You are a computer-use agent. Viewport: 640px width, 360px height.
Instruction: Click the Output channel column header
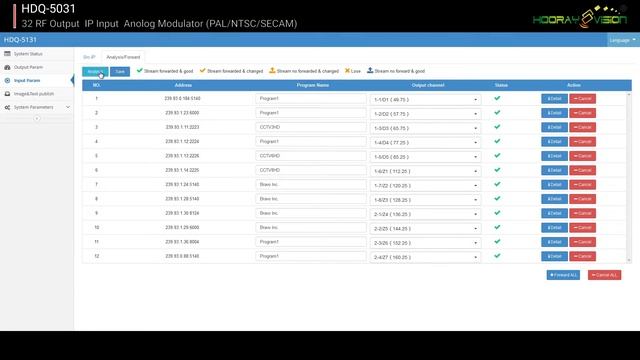tap(428, 85)
